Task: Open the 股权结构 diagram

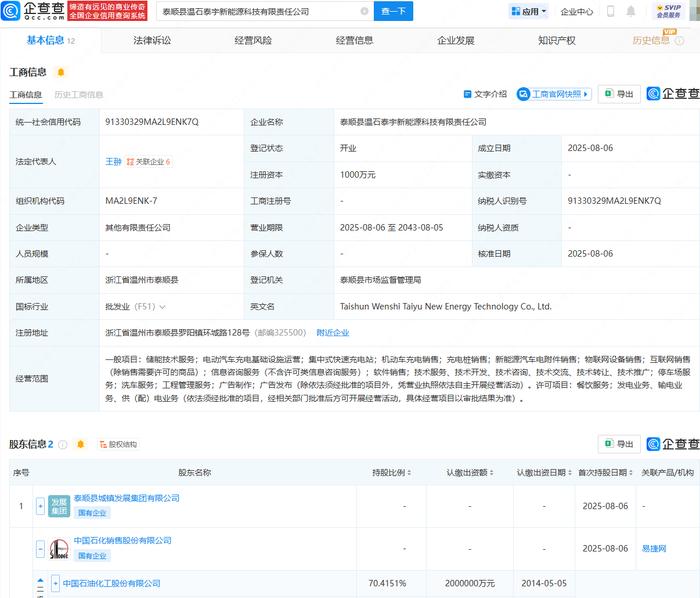Action: point(118,444)
